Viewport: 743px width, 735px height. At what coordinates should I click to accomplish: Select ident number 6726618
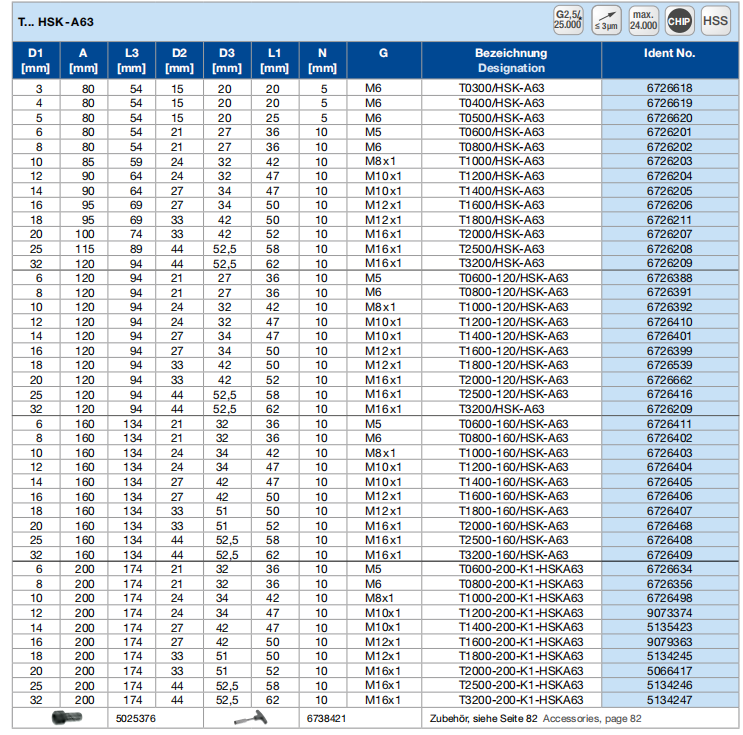coord(669,88)
